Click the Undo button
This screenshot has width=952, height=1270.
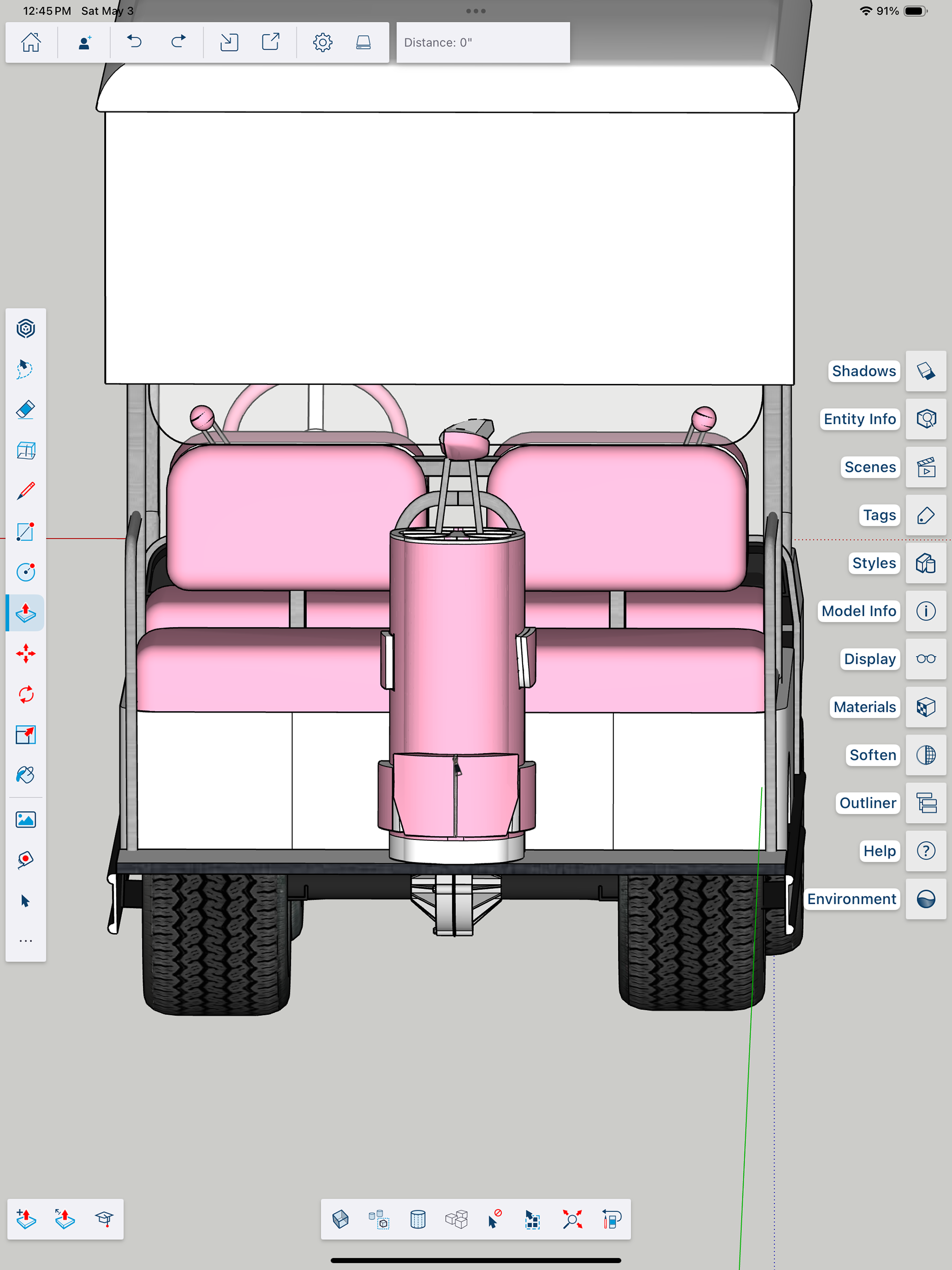pos(134,42)
